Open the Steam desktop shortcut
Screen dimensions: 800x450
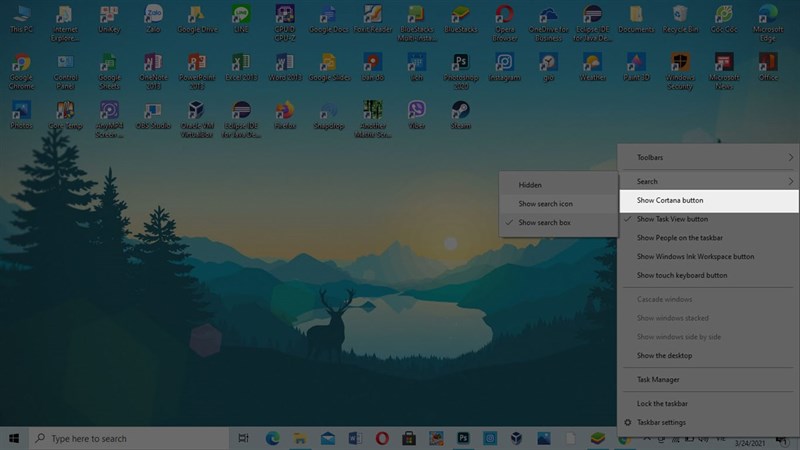[460, 111]
